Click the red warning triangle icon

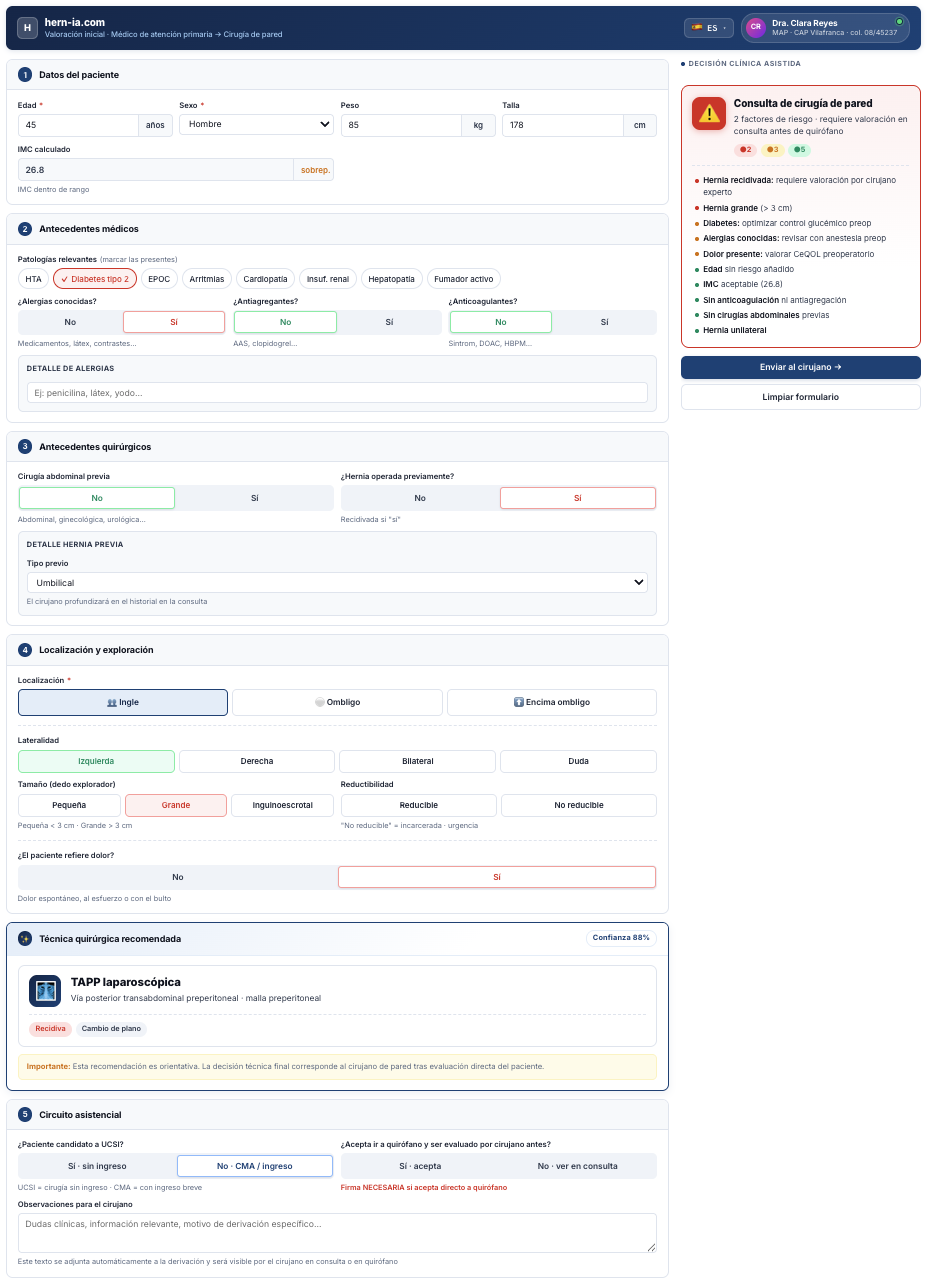(x=709, y=114)
